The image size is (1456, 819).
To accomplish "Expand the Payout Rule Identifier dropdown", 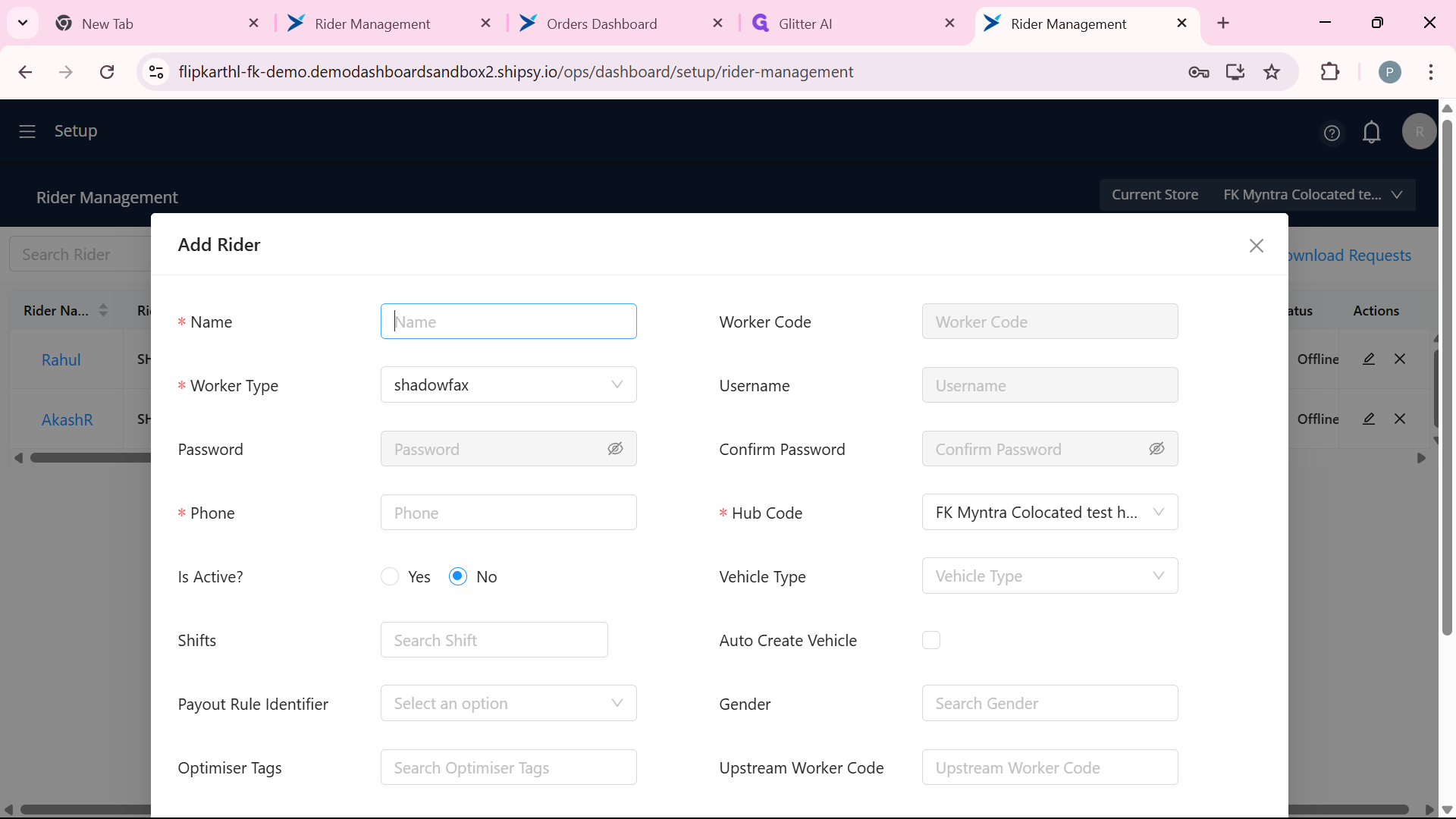I will (509, 704).
